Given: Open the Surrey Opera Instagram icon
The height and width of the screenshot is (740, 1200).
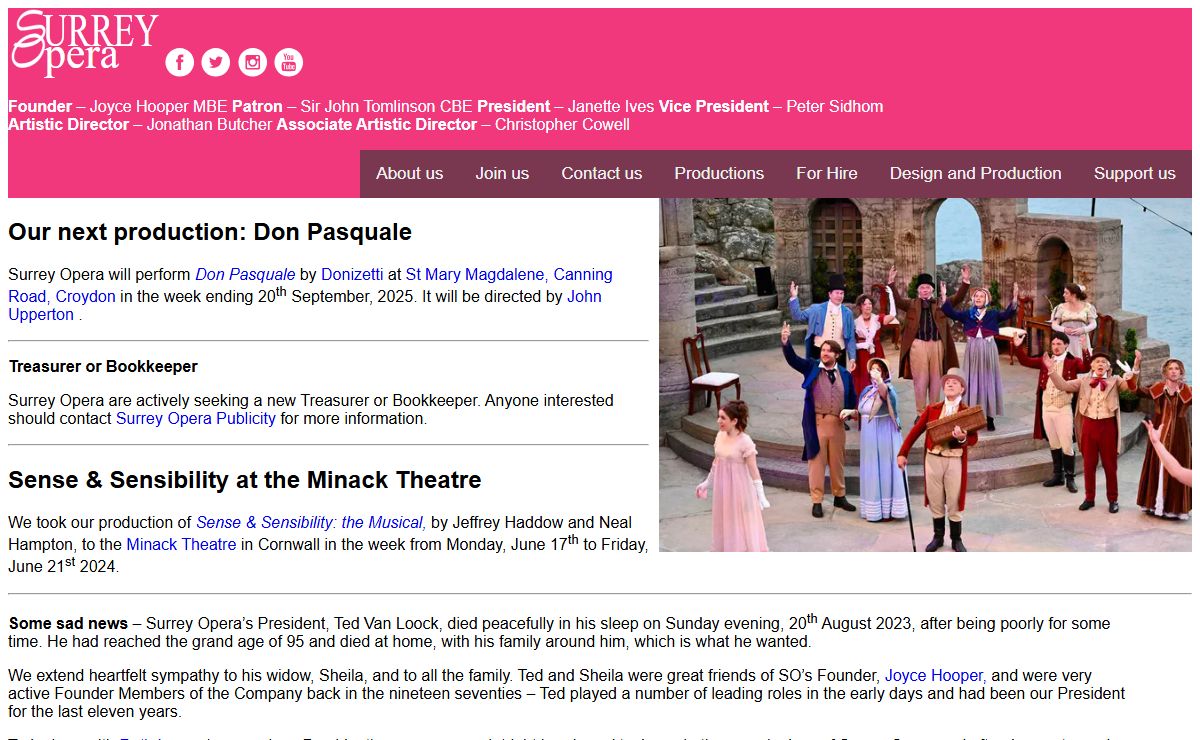Looking at the screenshot, I should tap(252, 62).
